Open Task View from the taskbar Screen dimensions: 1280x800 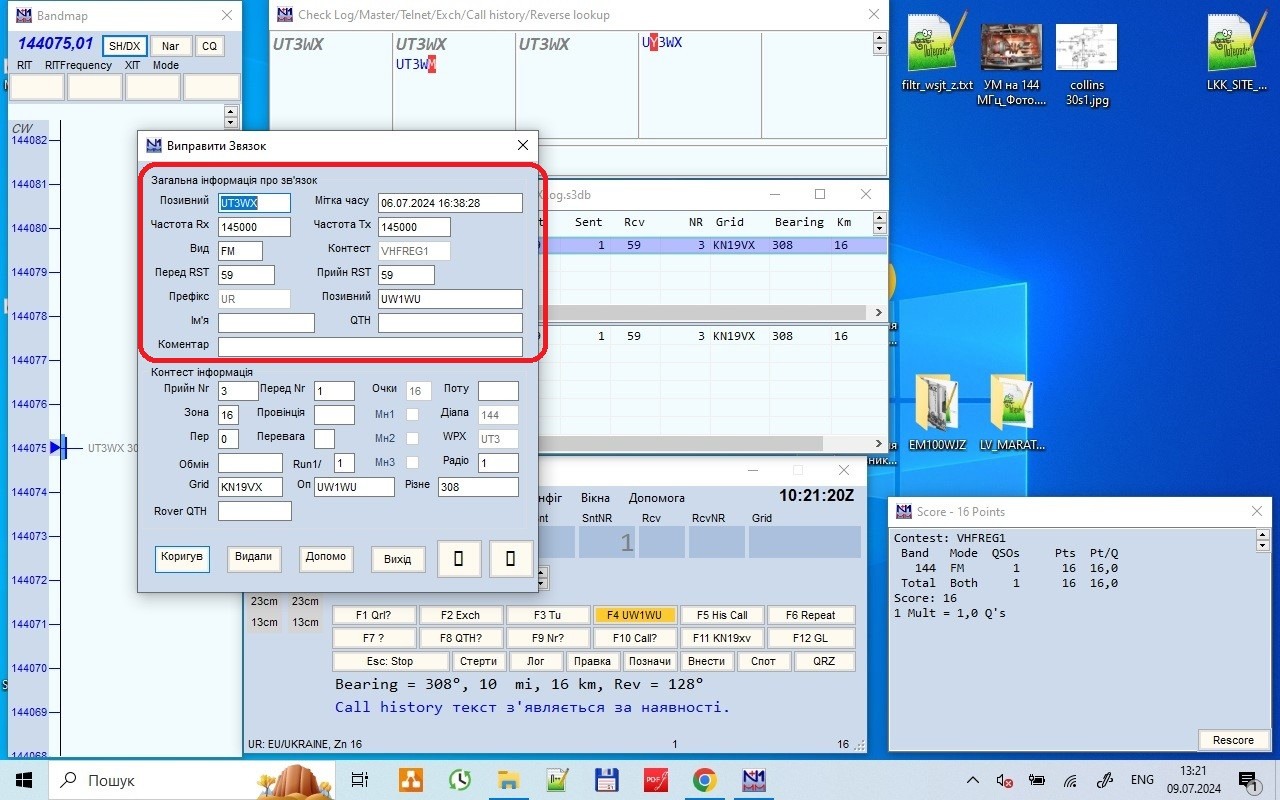(360, 780)
